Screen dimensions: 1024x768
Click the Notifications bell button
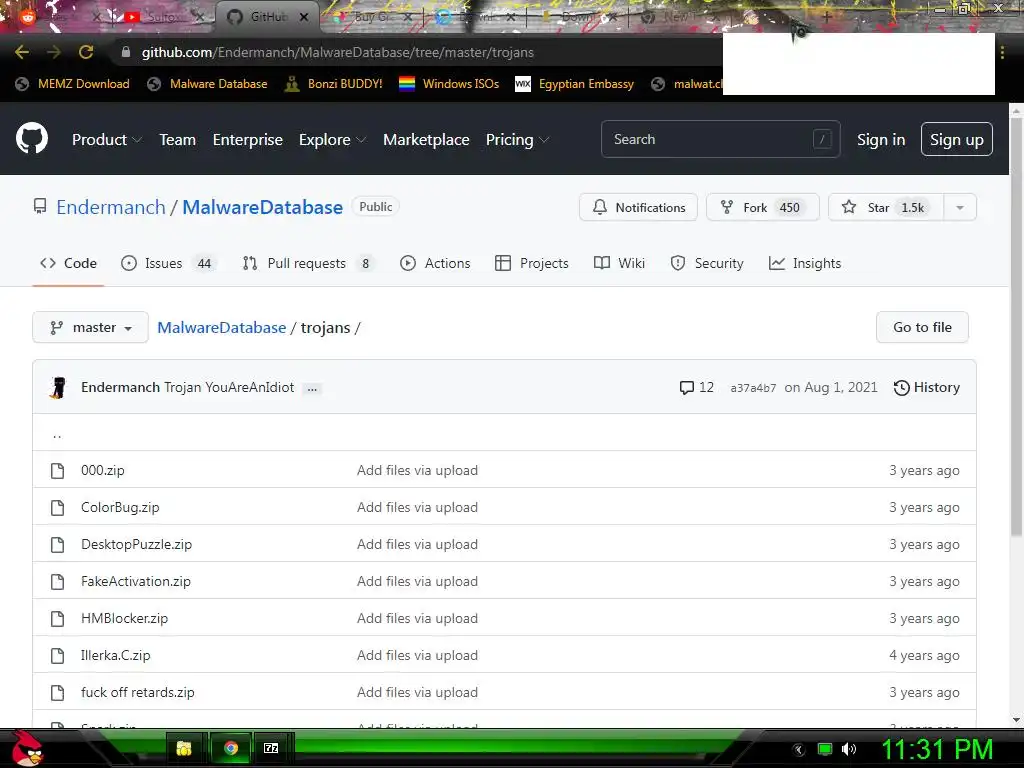pos(638,208)
